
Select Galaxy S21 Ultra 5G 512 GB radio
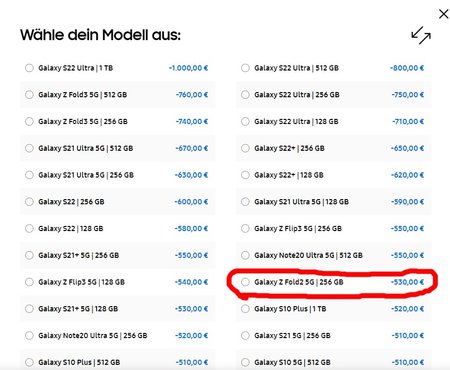[29, 148]
